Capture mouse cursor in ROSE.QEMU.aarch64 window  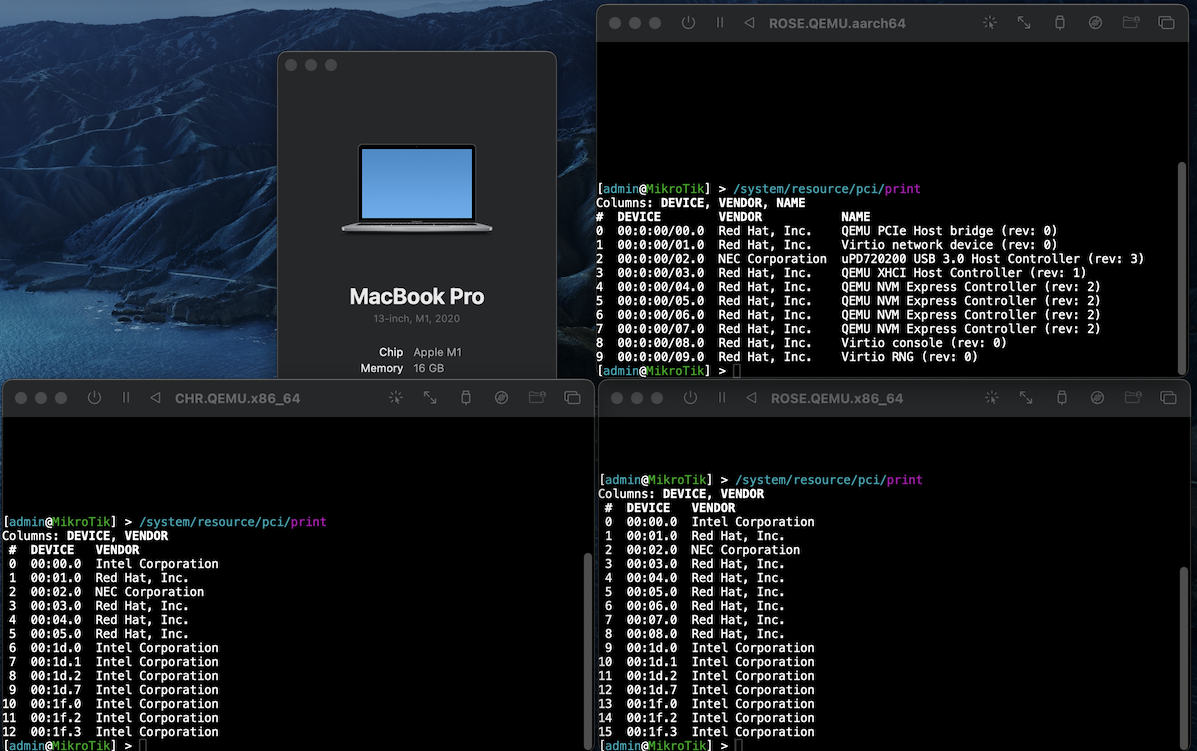coord(989,23)
